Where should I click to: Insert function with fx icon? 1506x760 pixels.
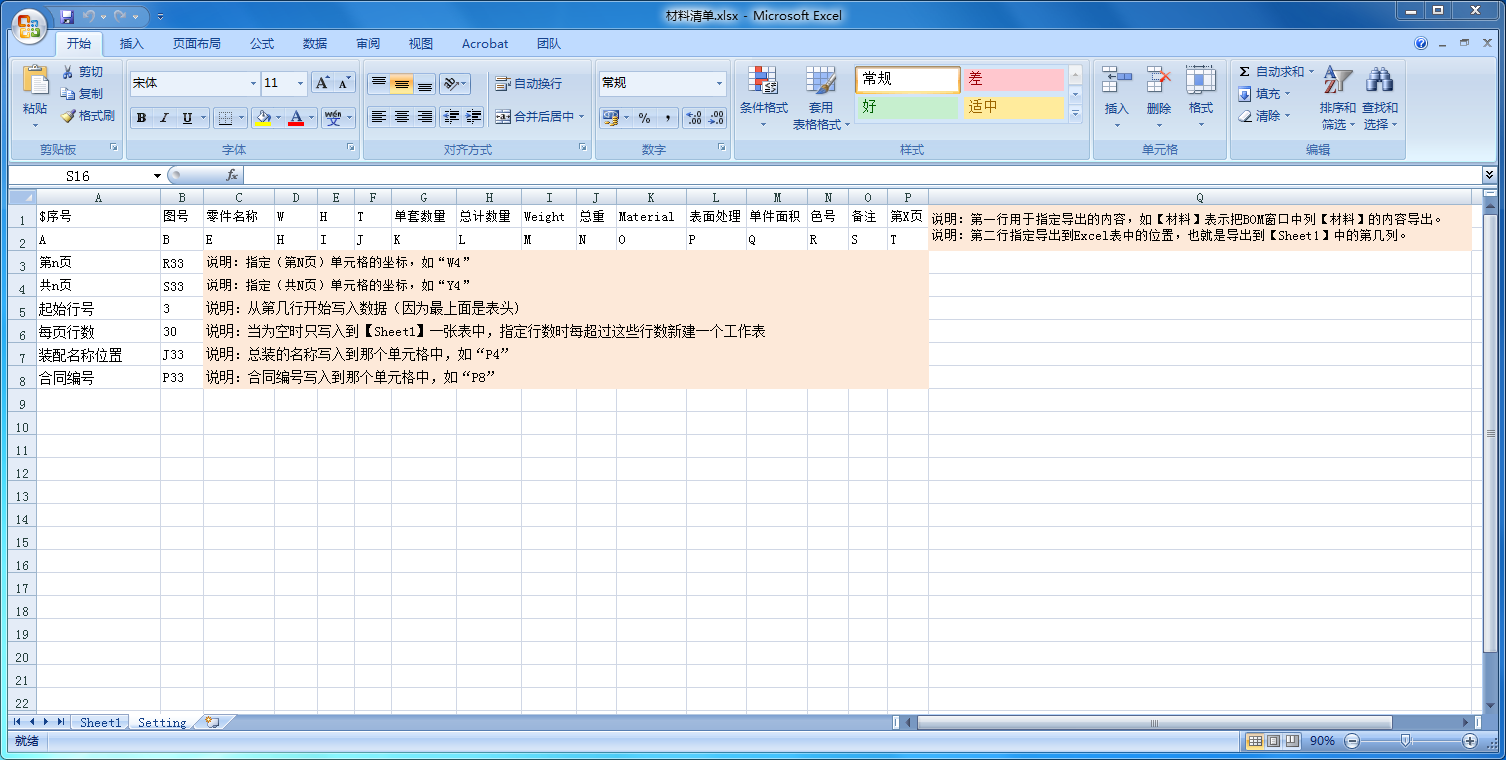coord(232,175)
